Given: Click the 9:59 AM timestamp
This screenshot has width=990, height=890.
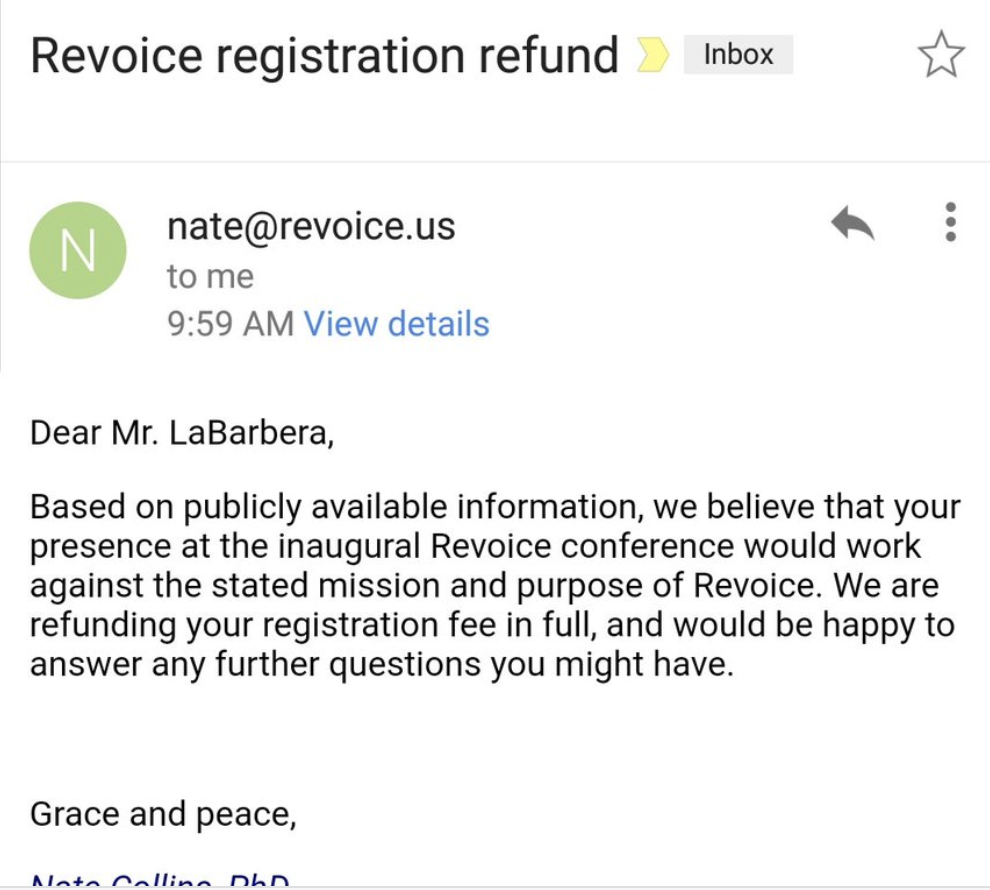Looking at the screenshot, I should [230, 324].
